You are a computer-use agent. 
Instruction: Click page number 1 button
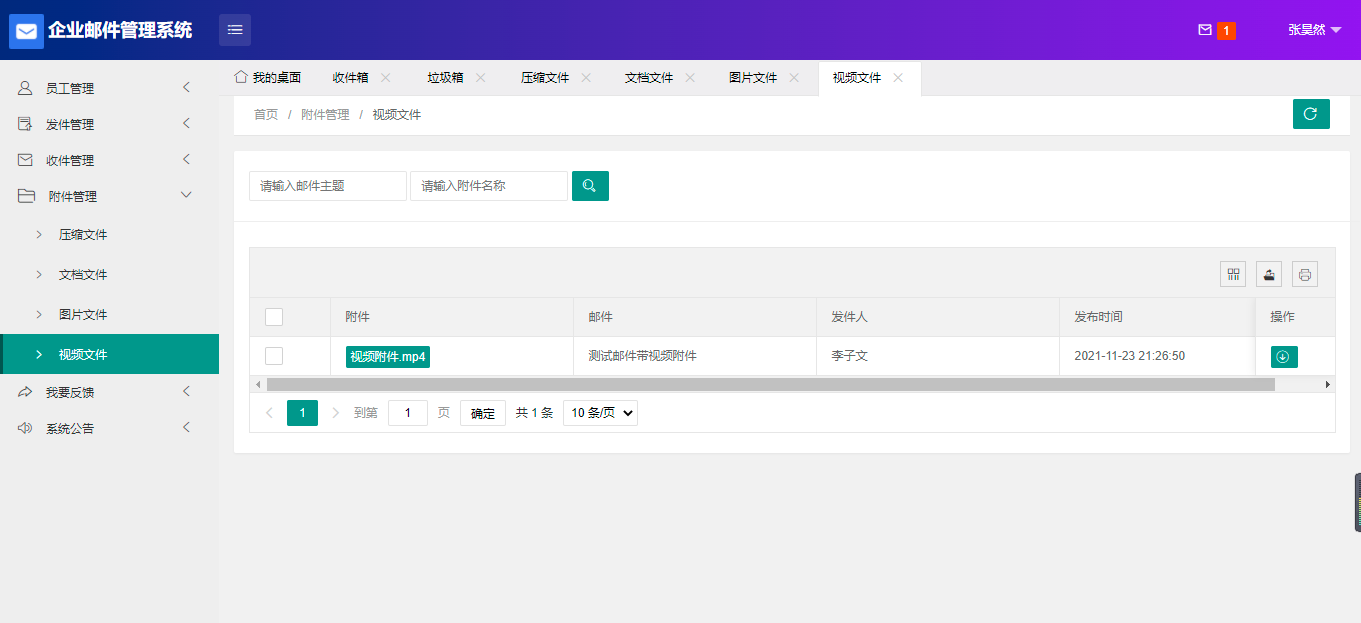tap(302, 413)
